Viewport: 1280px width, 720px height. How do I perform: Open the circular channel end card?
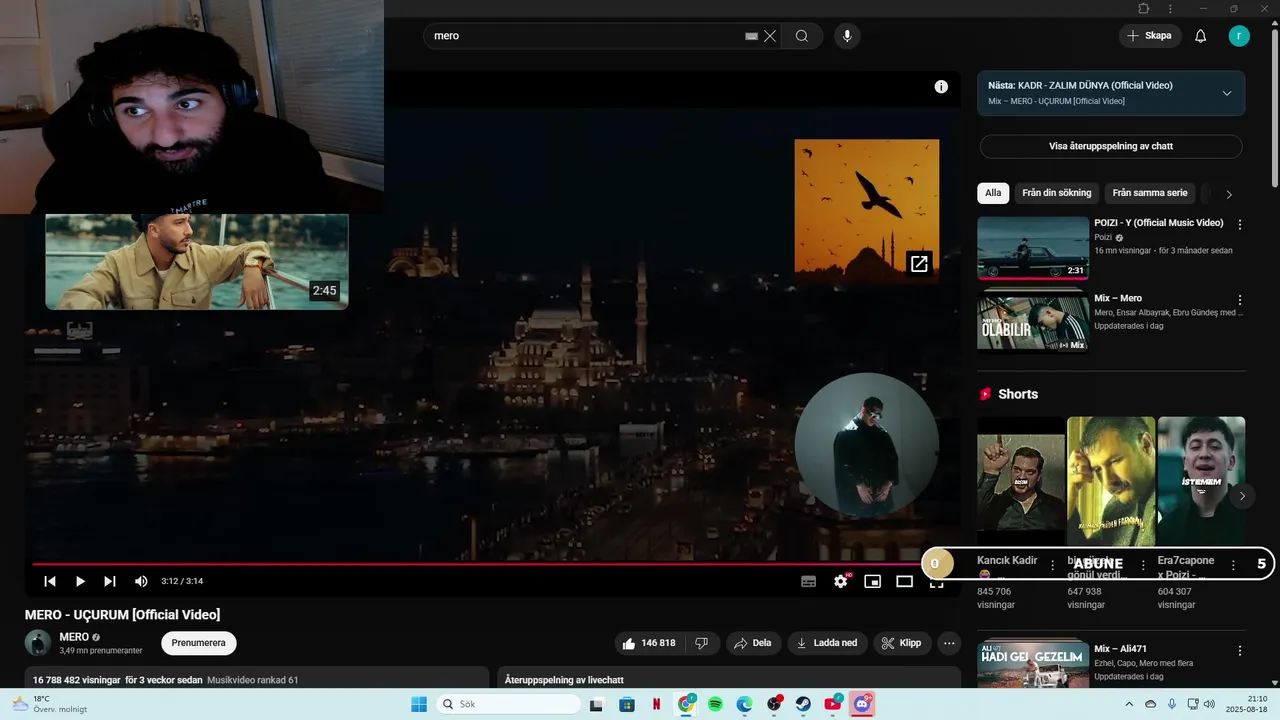(x=867, y=445)
